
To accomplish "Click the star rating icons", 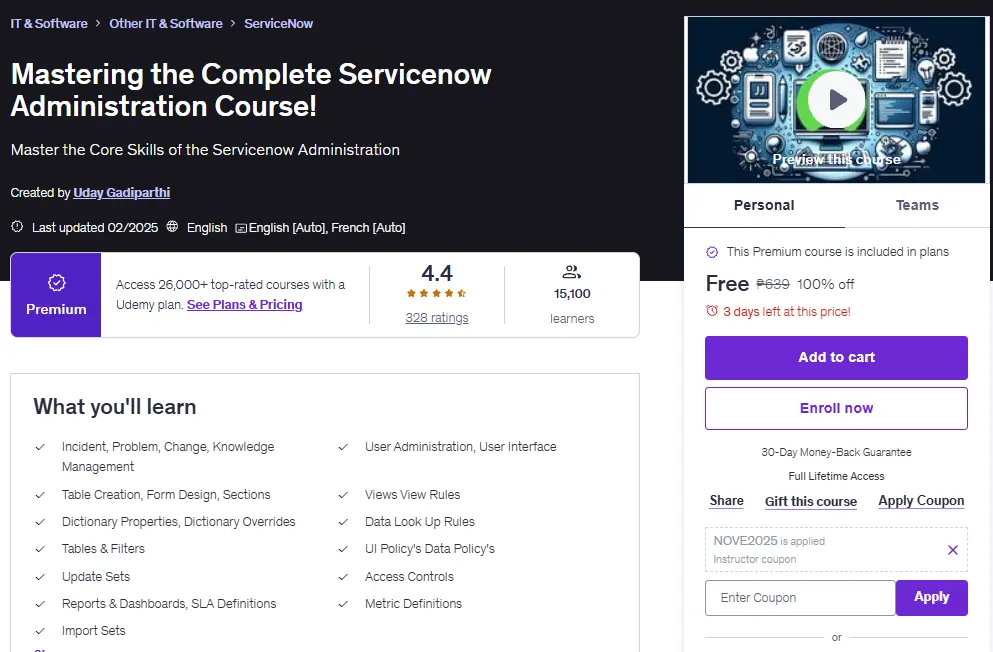I will 437,293.
